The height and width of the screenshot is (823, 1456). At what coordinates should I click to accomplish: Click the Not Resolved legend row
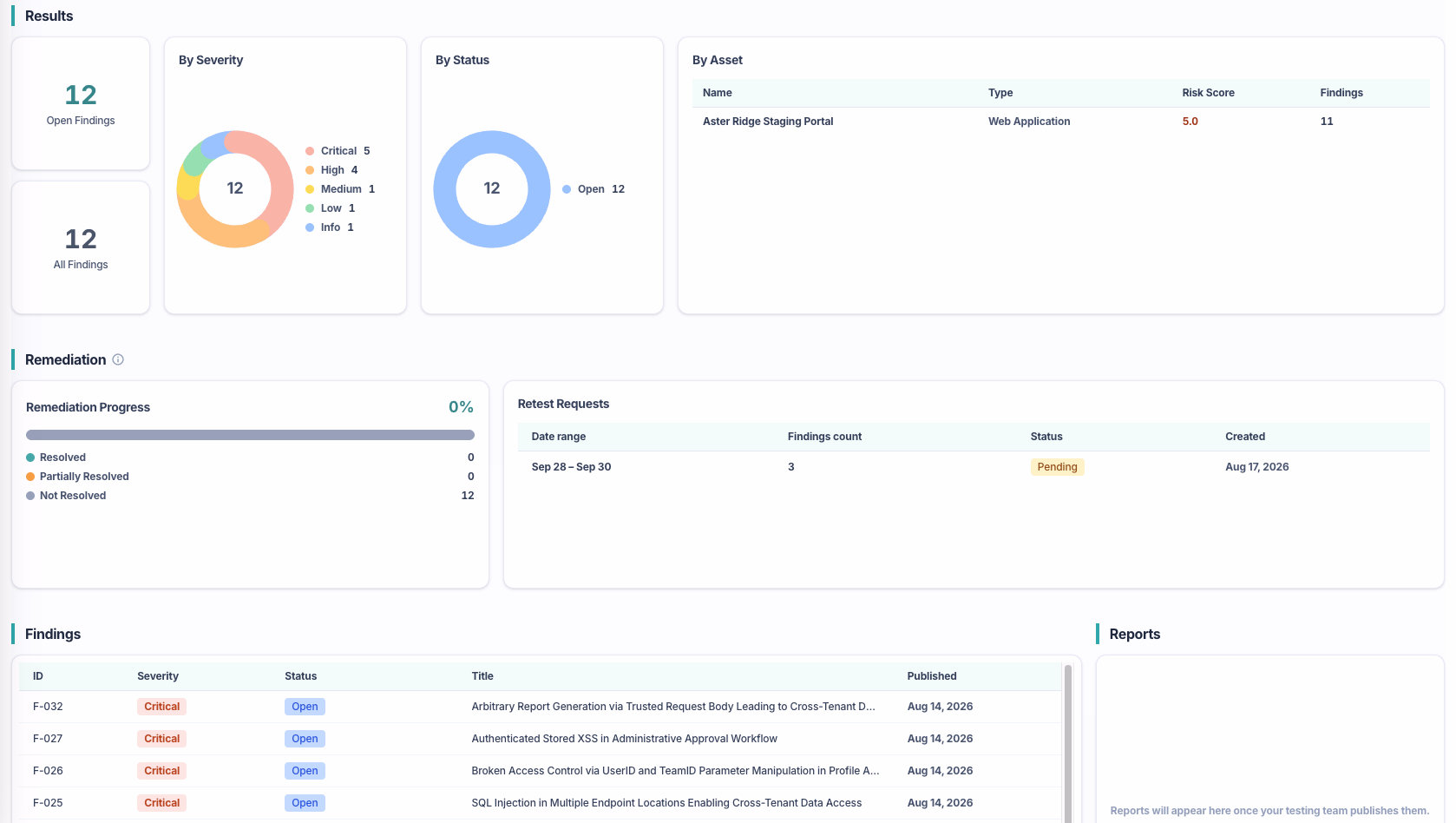pyautogui.click(x=250, y=496)
